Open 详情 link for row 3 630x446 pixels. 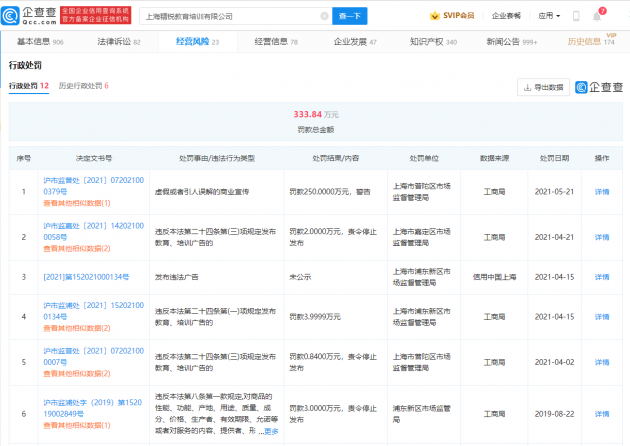[601, 278]
